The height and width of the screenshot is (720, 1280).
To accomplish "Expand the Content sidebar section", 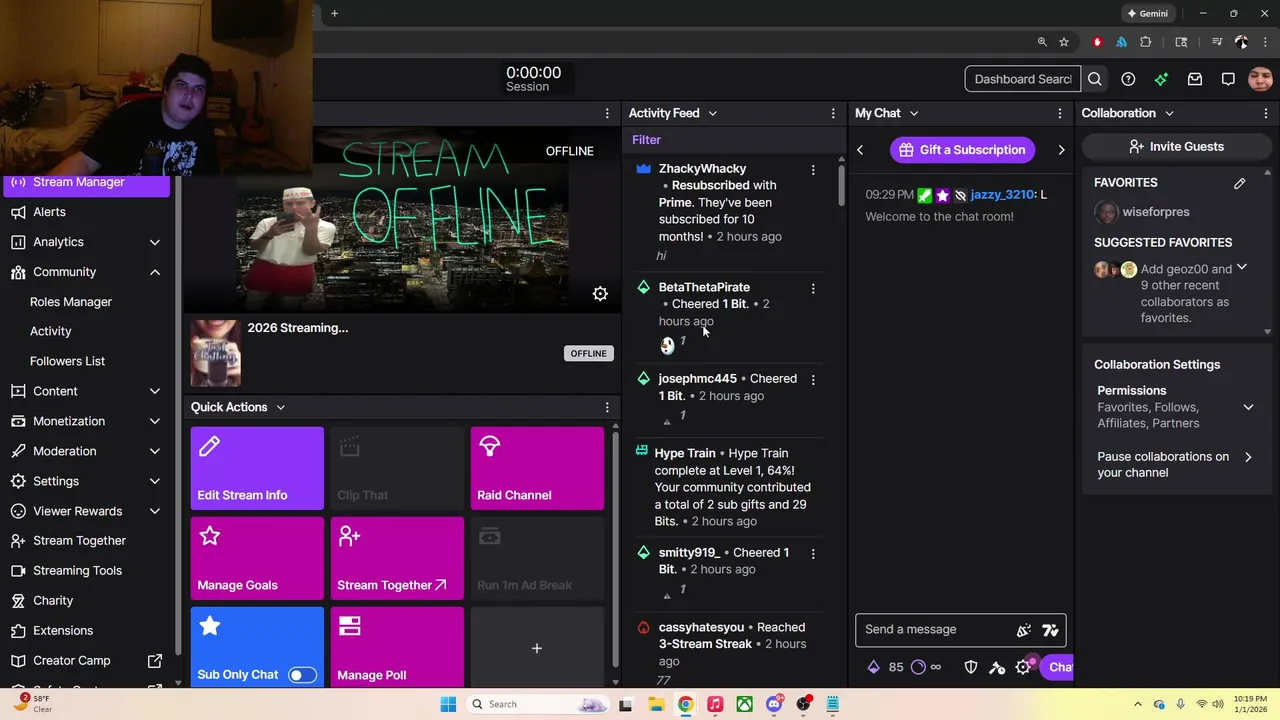I will click(155, 391).
